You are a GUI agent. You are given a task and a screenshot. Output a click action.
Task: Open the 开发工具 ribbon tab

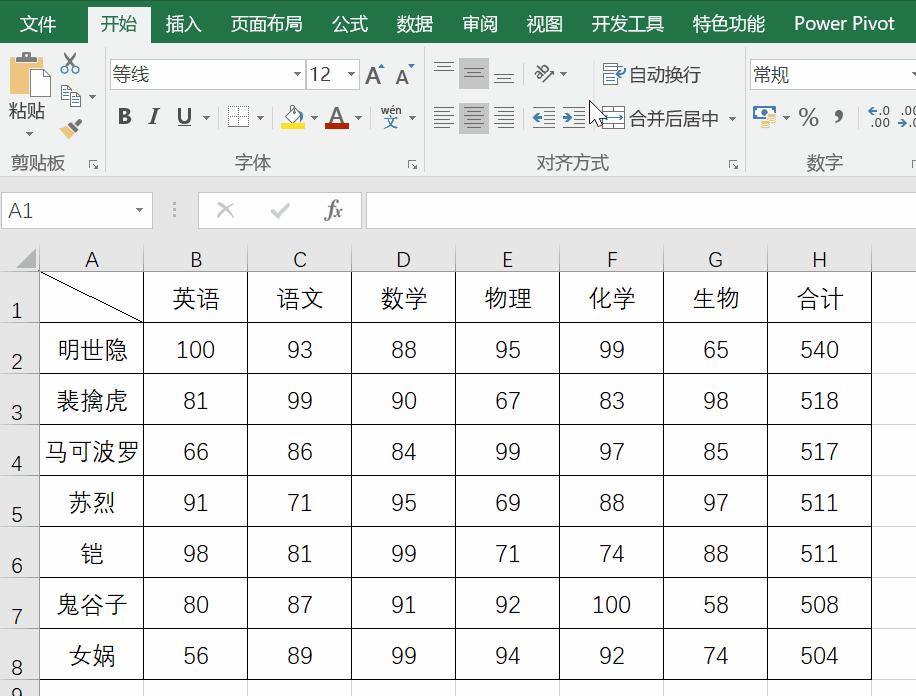[627, 23]
